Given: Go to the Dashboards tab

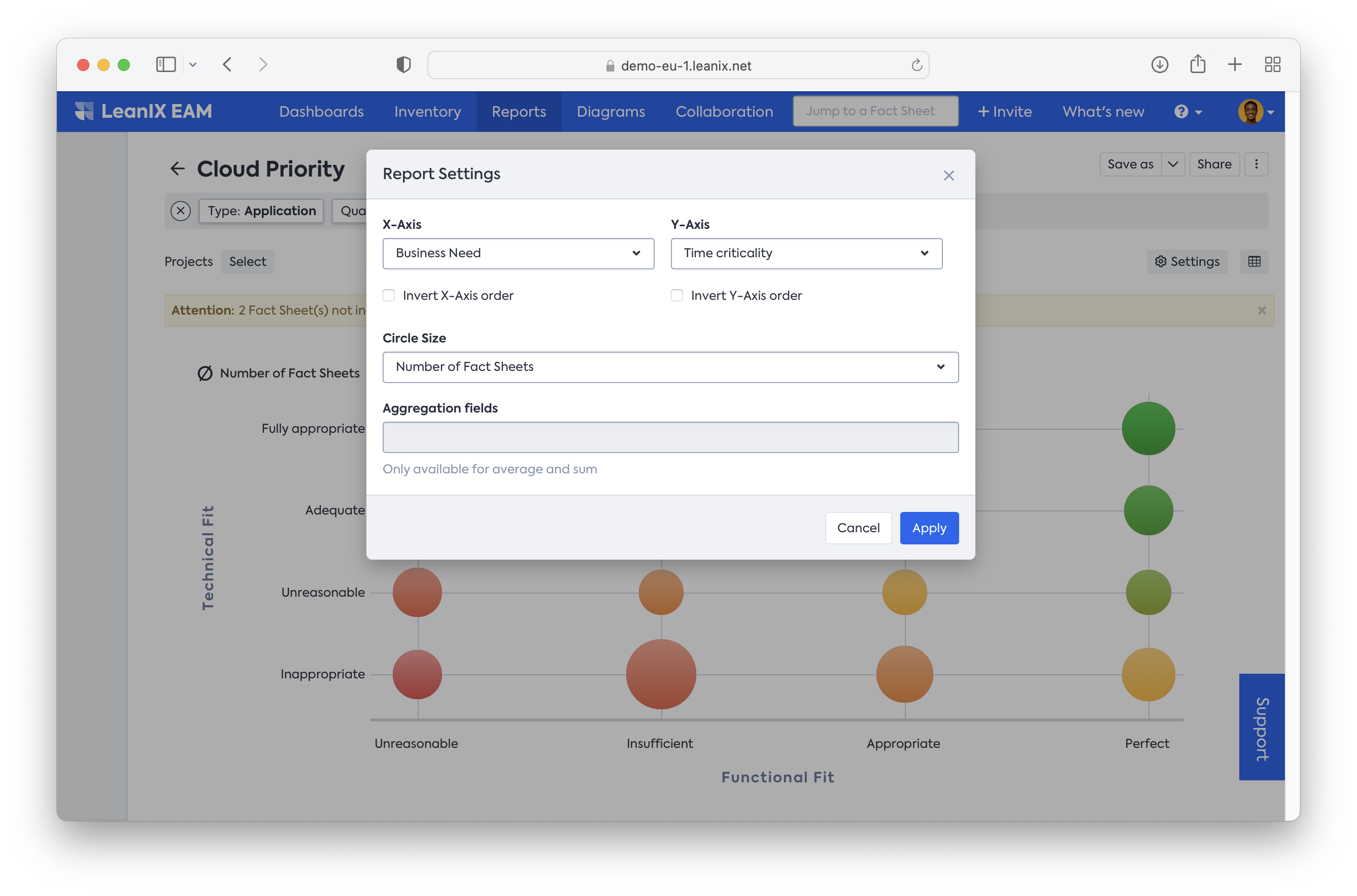Looking at the screenshot, I should (x=321, y=112).
